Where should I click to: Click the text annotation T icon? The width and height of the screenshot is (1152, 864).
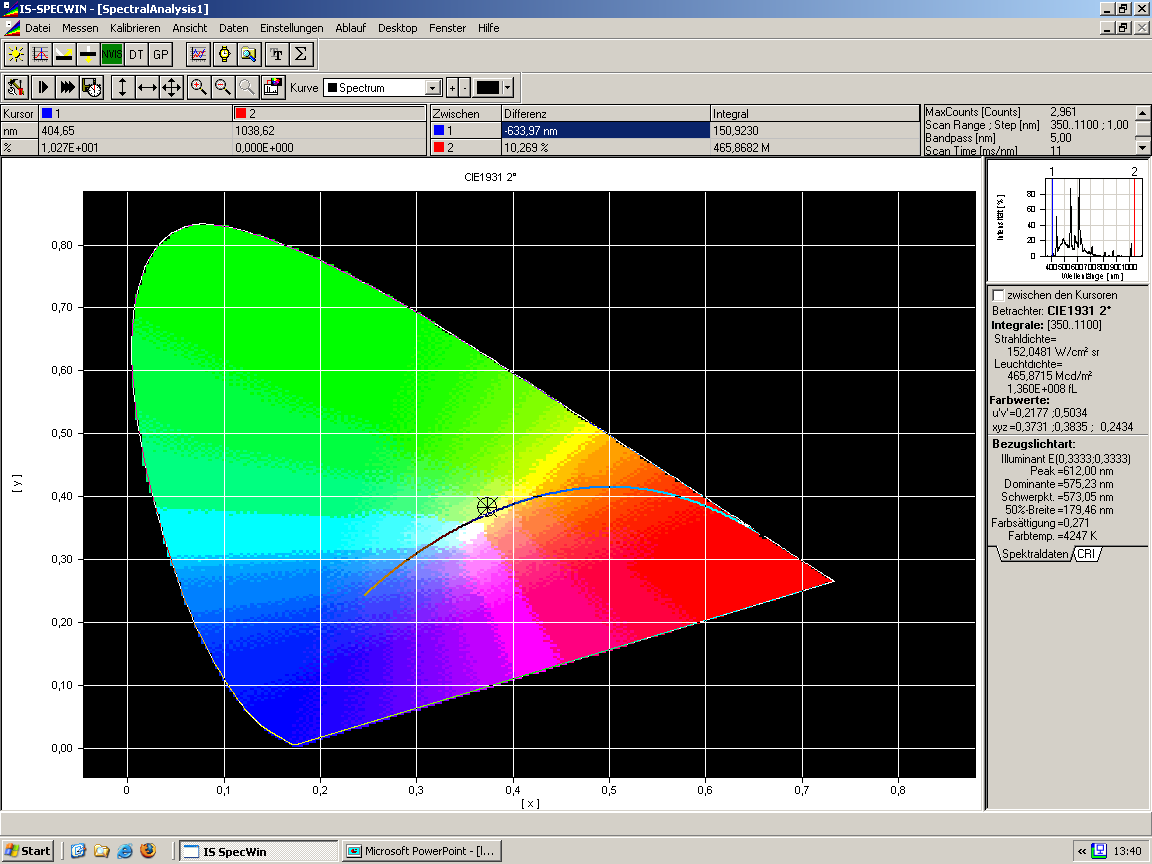tap(276, 54)
